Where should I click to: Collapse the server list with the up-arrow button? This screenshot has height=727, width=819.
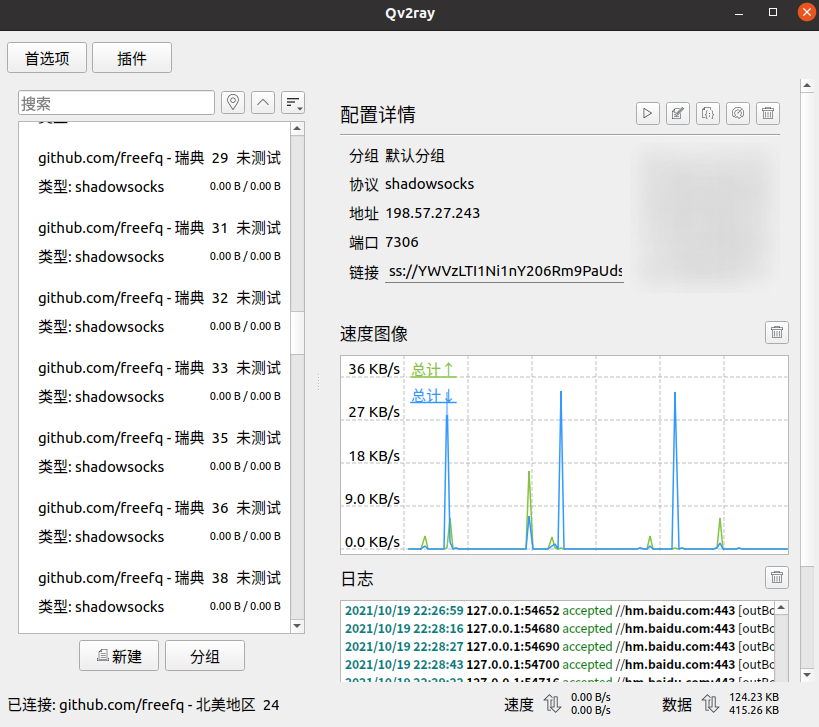click(262, 102)
